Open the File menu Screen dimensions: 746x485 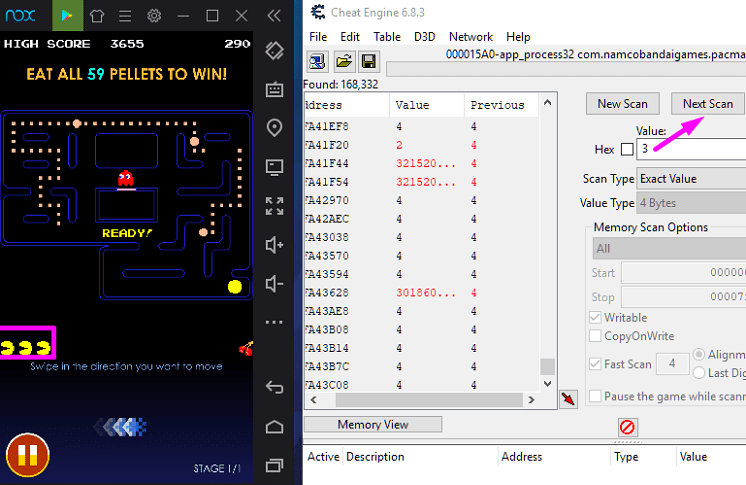click(318, 37)
